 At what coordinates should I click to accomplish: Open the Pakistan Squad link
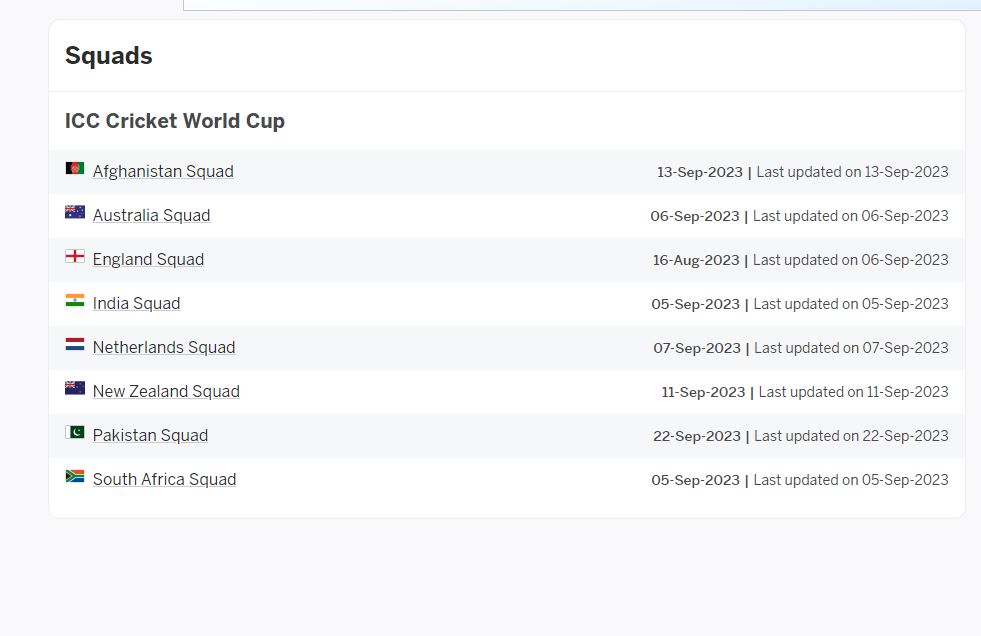(150, 435)
